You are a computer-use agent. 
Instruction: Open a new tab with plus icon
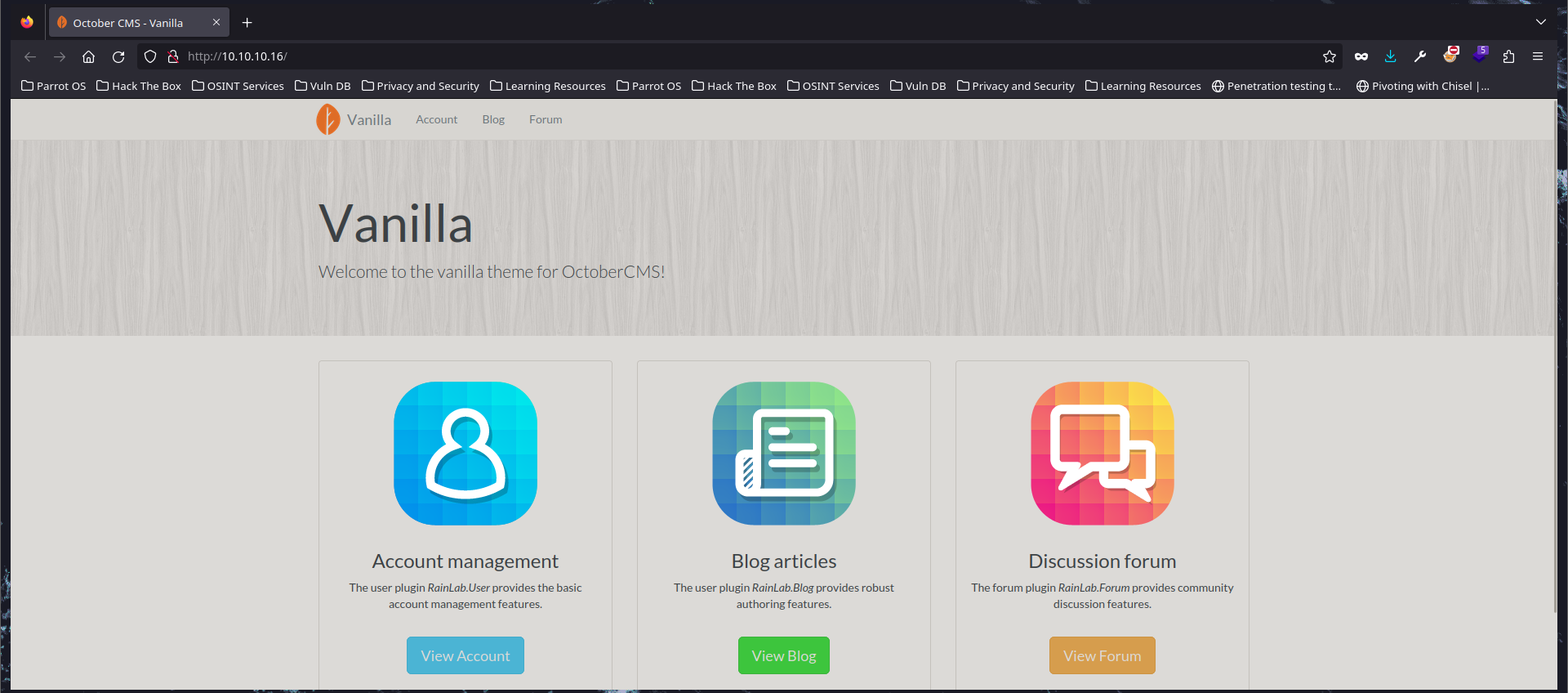[247, 23]
